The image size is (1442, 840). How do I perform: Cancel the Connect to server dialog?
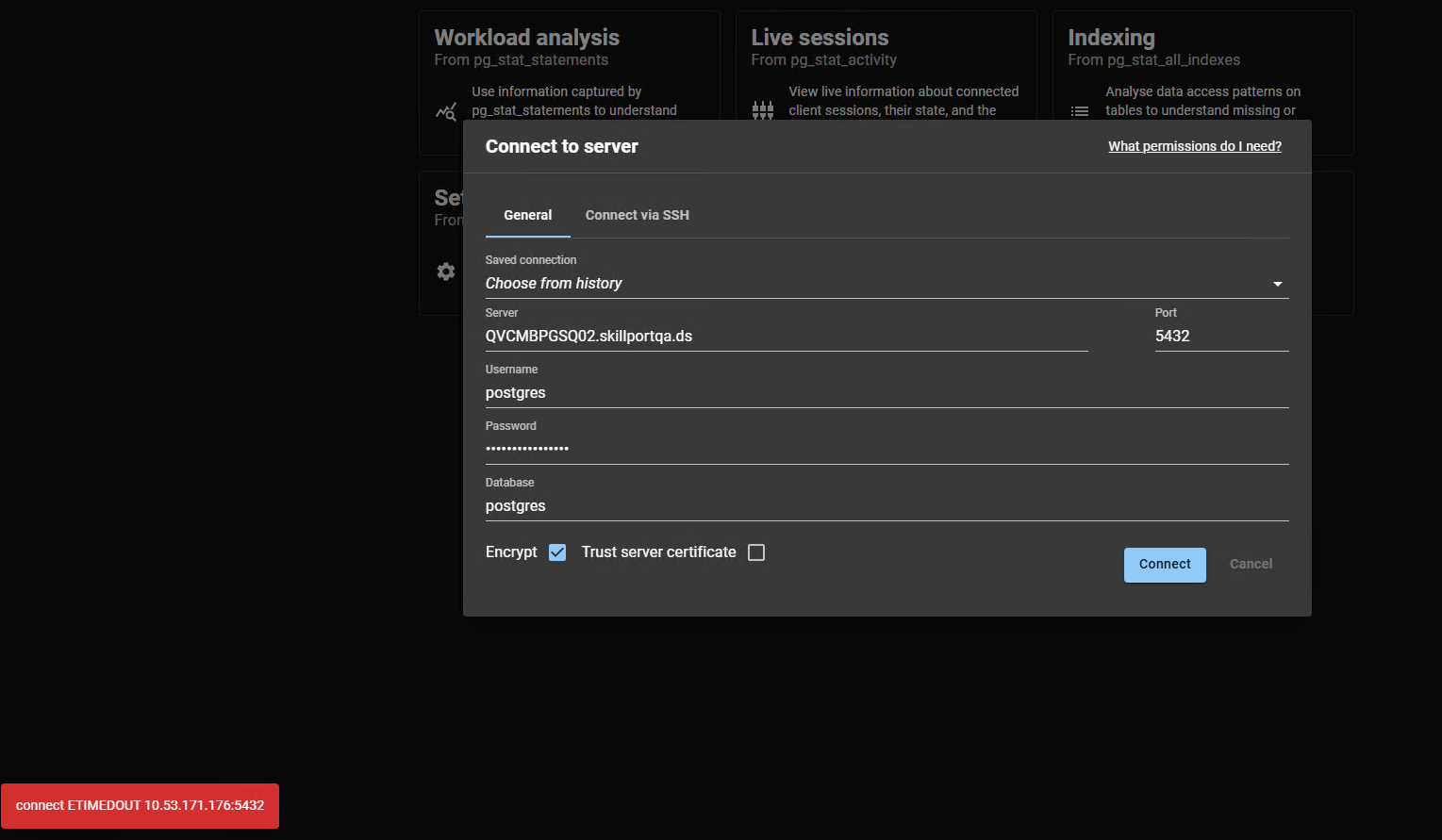click(1251, 564)
